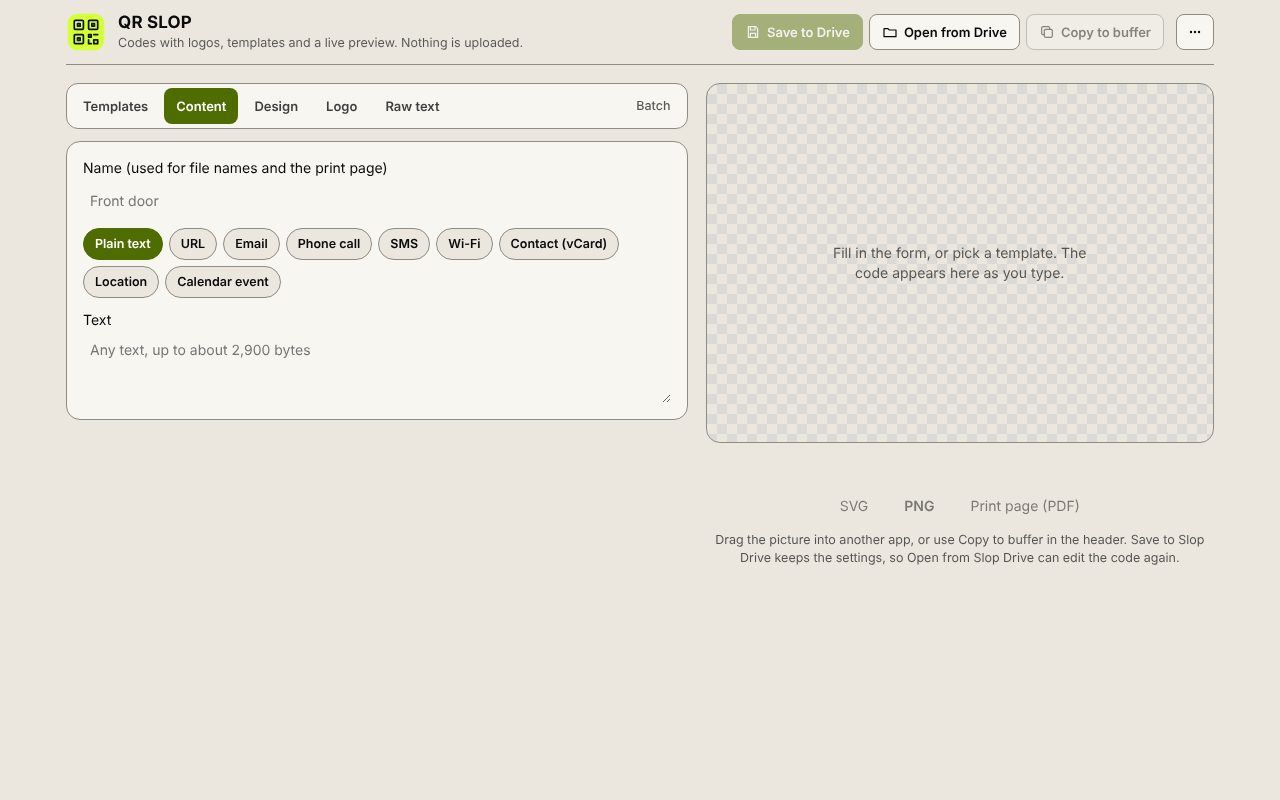Screen dimensions: 1280x800
Task: Open the Design tab
Action: point(276,106)
